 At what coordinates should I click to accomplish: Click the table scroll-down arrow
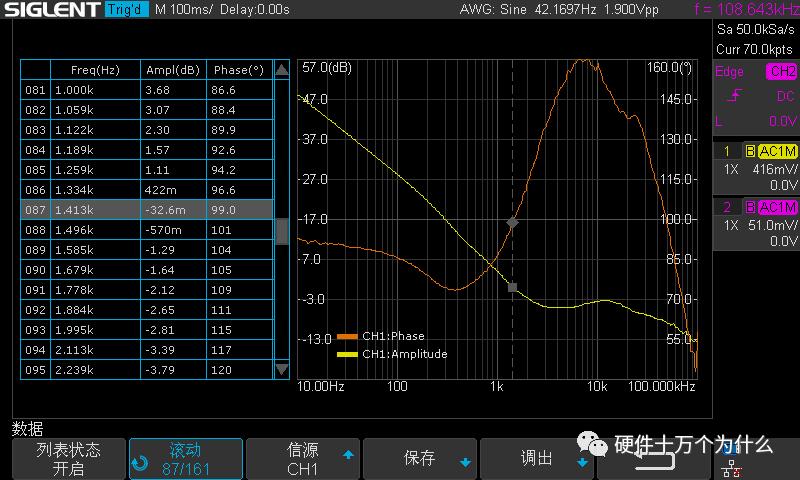click(x=282, y=369)
